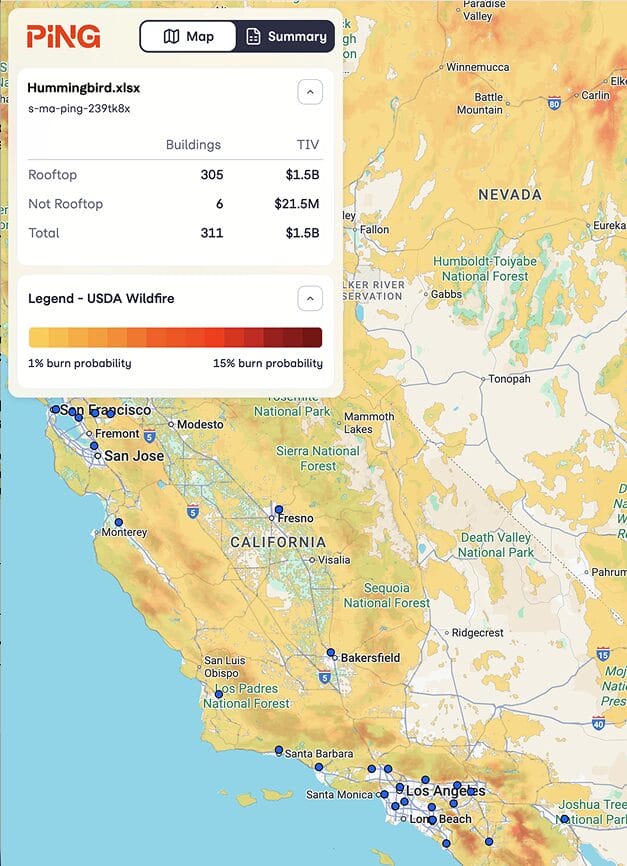
Task: Collapse the USDA Wildfire legend
Action: (310, 298)
